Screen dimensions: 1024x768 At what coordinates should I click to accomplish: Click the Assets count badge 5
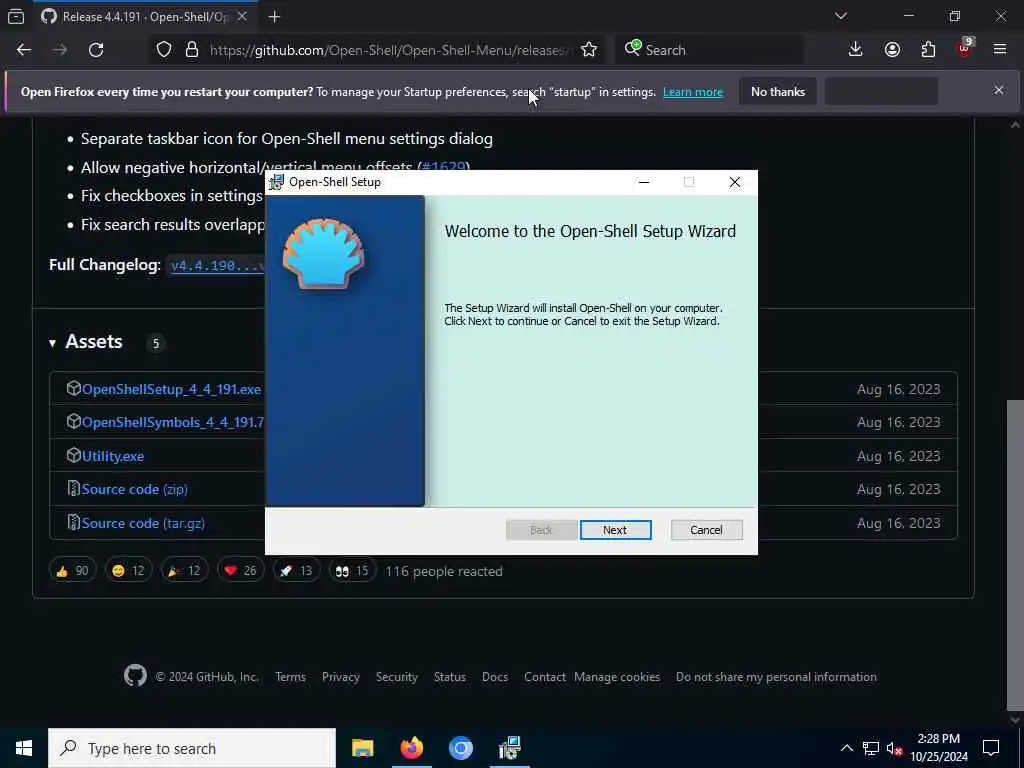coord(155,344)
